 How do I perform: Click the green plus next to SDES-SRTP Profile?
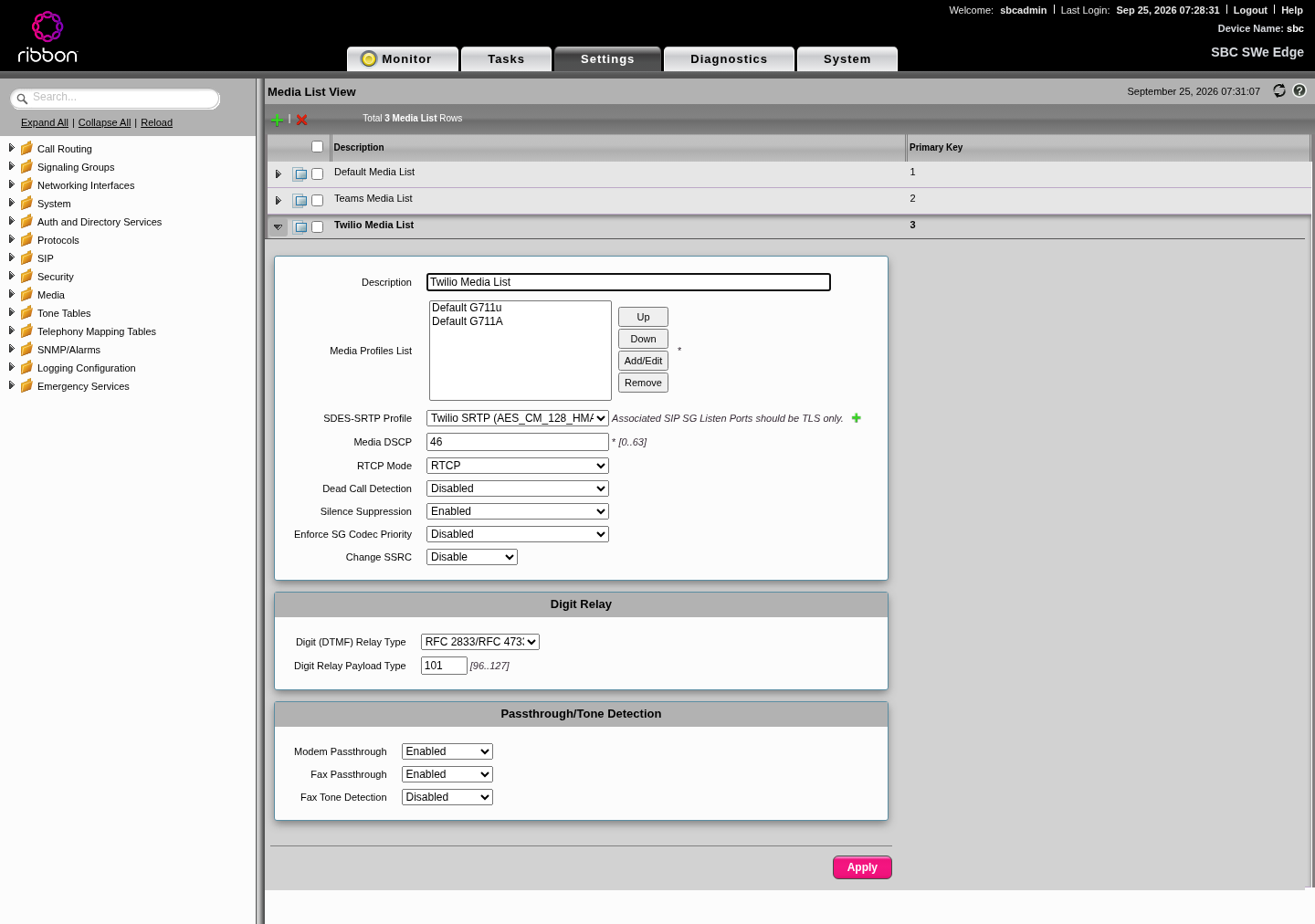click(857, 418)
